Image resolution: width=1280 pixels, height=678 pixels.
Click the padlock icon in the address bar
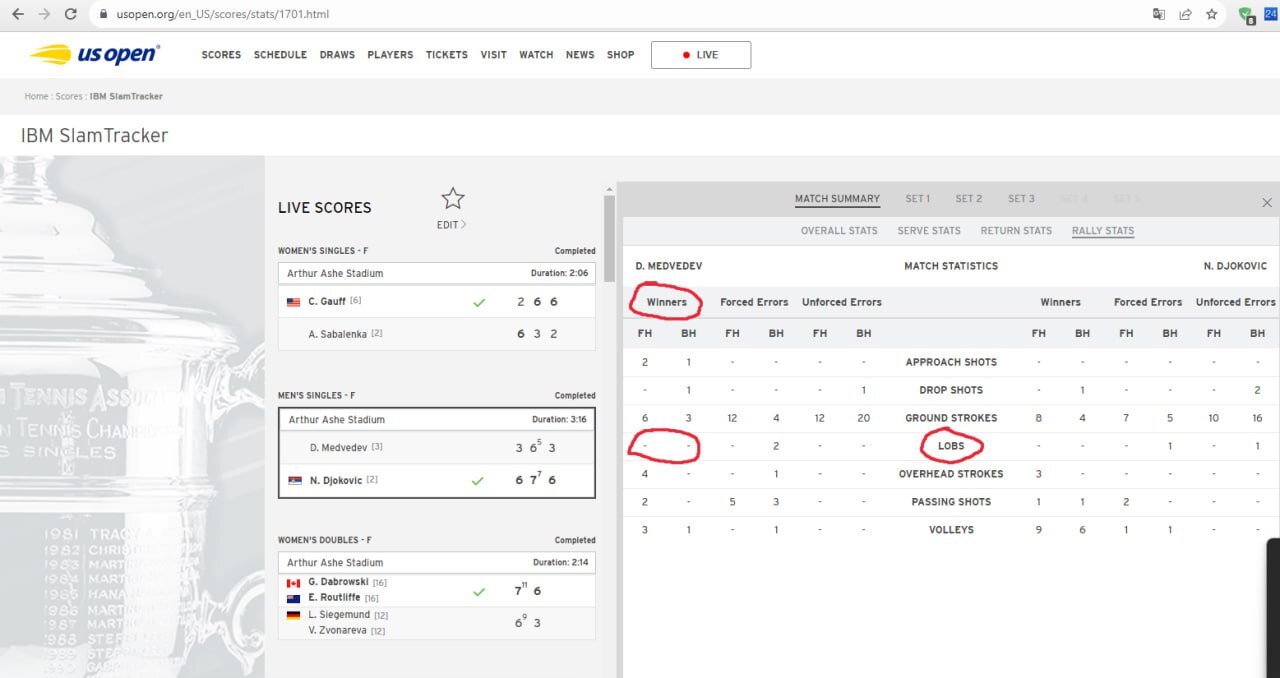click(x=103, y=15)
